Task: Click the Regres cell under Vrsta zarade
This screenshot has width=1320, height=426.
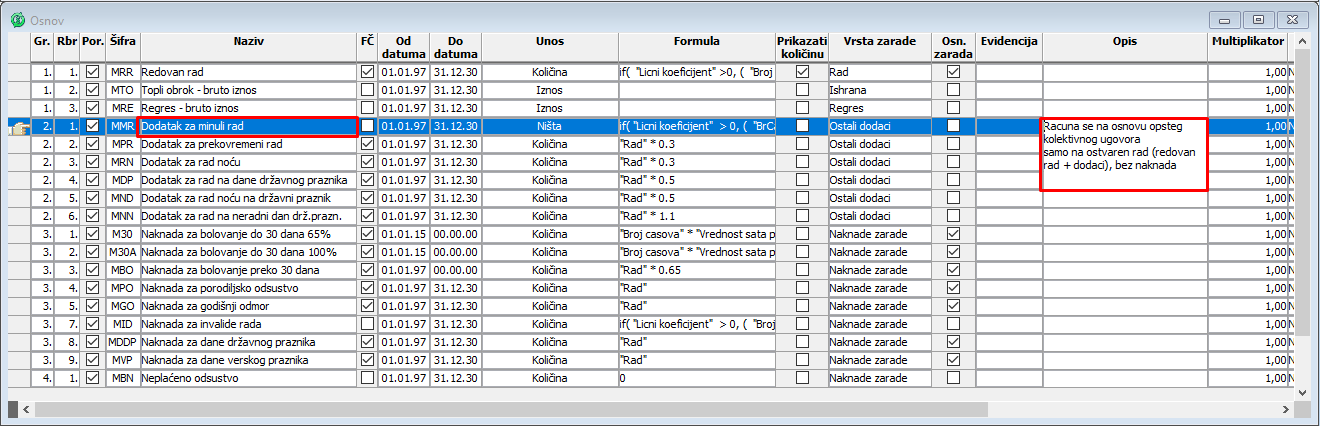Action: tap(879, 108)
